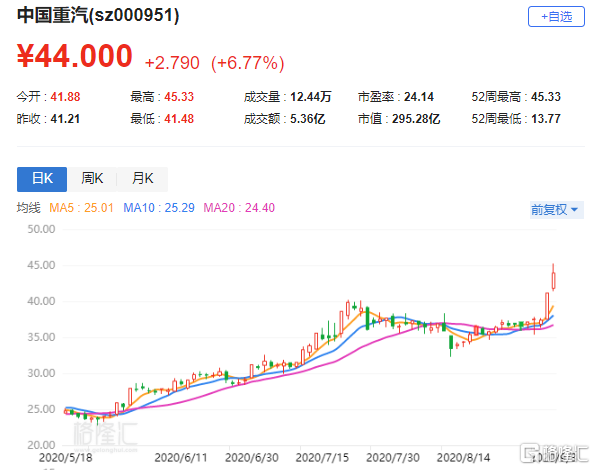
Task: Click the 成交额 value 5.36亿
Action: (x=308, y=119)
